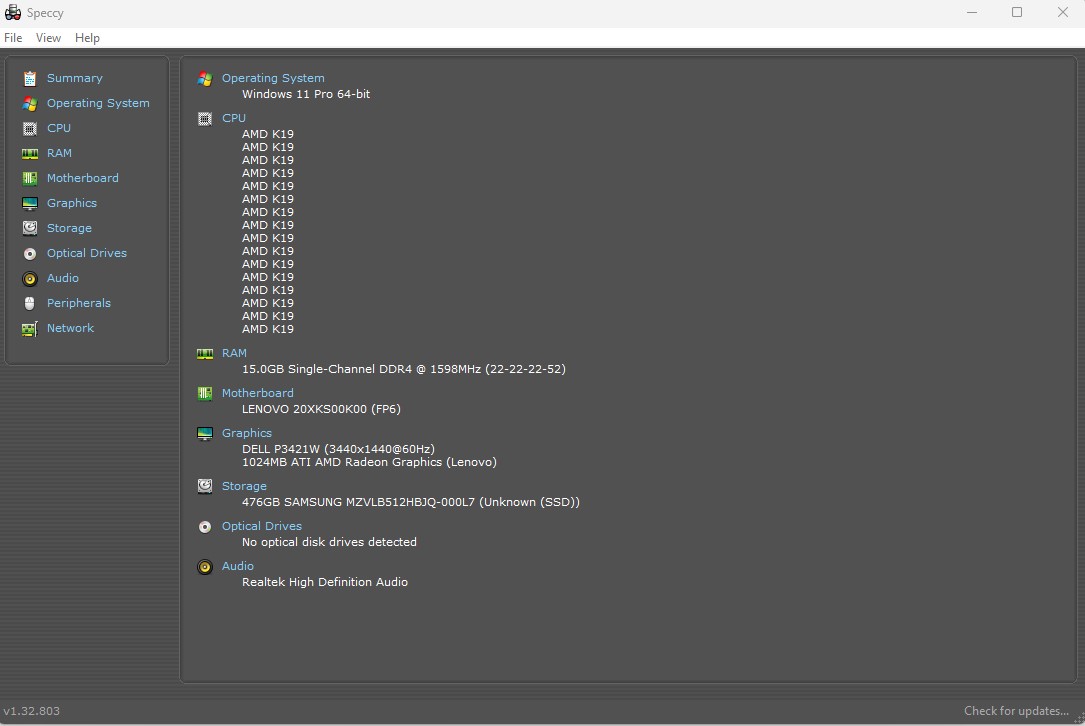This screenshot has height=726, width=1085.
Task: Click the 15.0GB Single-Channel DDR4 RAM text
Action: 404,369
